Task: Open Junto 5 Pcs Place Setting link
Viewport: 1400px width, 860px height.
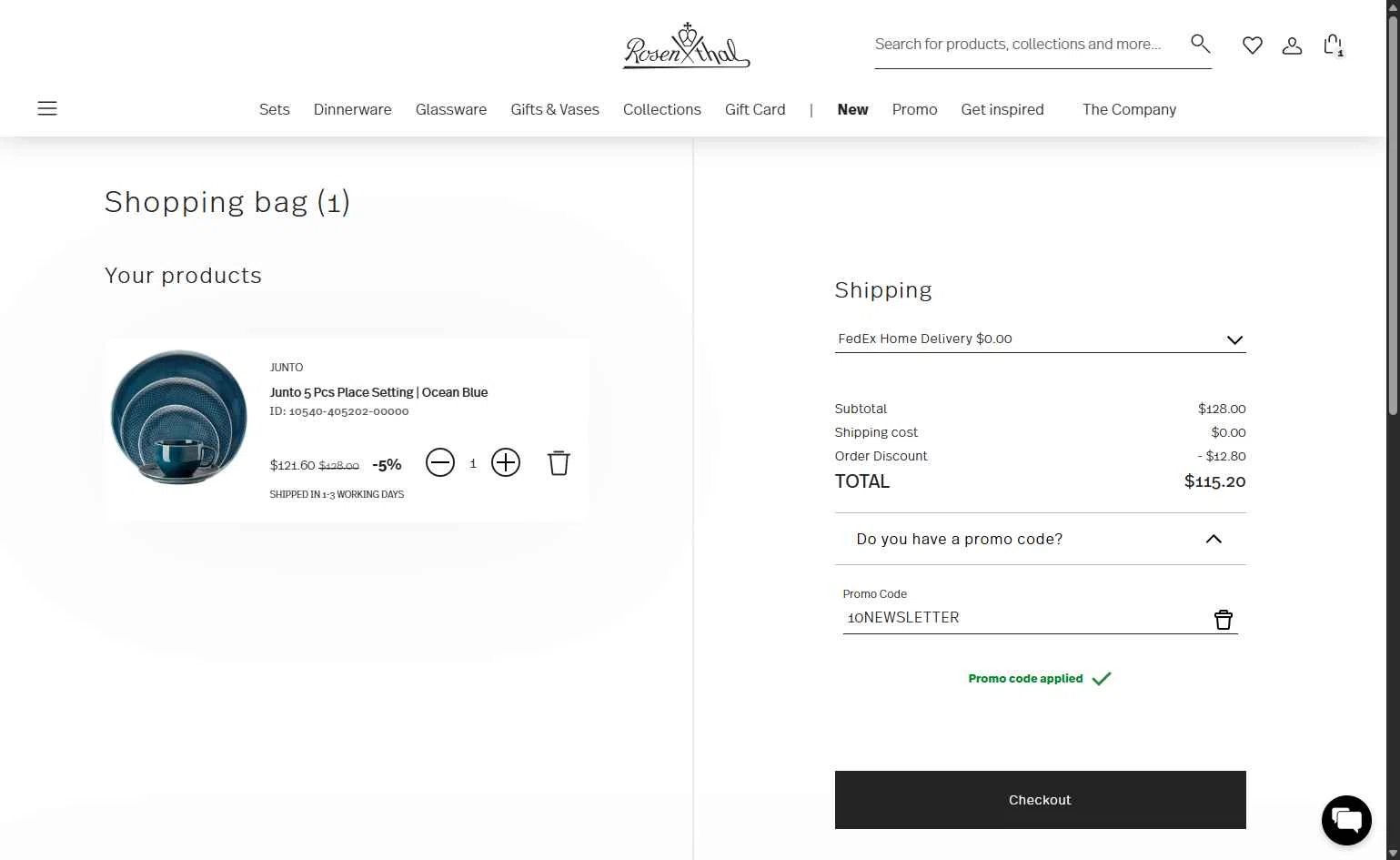Action: 378,392
